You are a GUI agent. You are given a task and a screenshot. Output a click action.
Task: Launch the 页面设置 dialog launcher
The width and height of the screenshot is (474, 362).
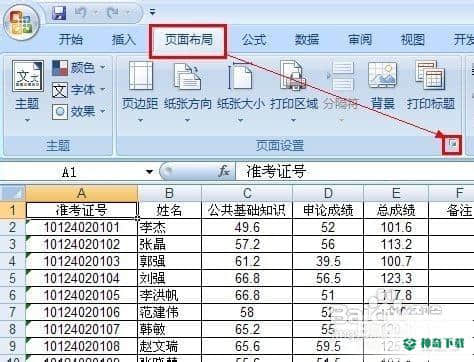point(452,144)
